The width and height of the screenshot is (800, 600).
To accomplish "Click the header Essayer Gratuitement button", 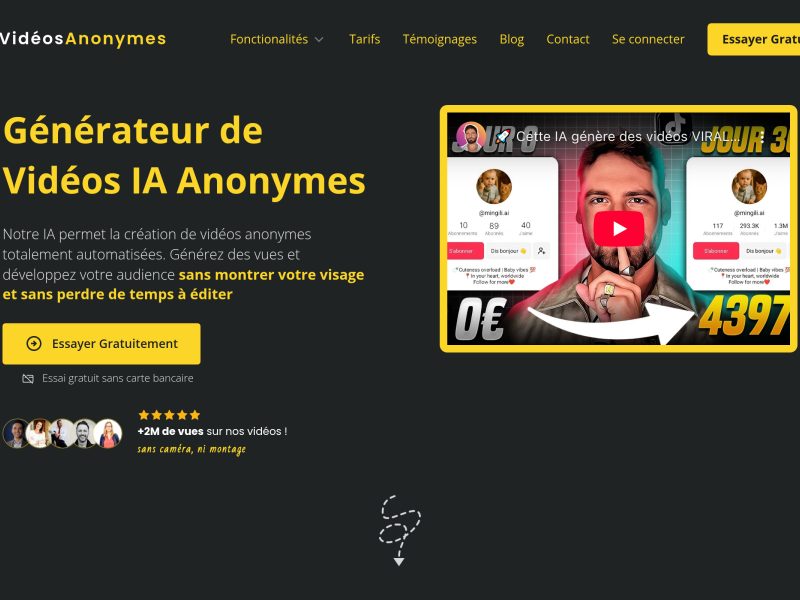I will (x=754, y=39).
